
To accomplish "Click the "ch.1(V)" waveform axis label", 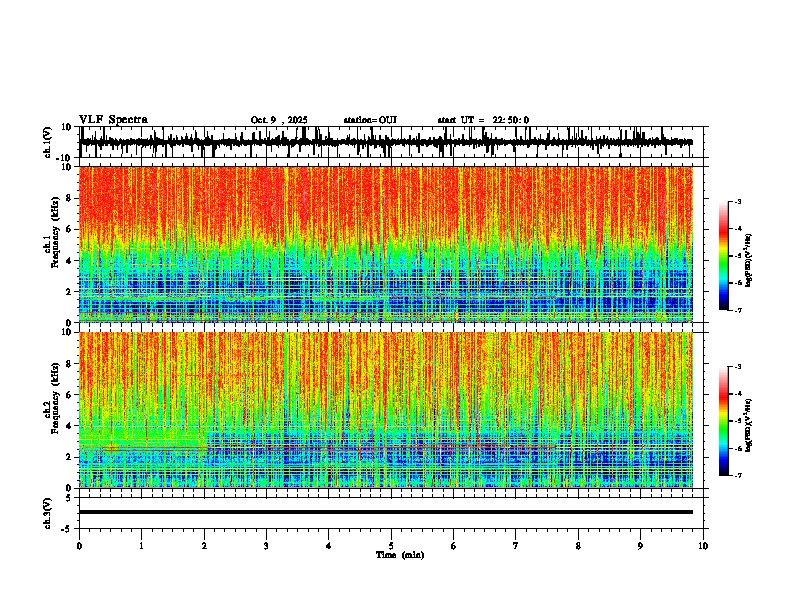I will tap(48, 142).
